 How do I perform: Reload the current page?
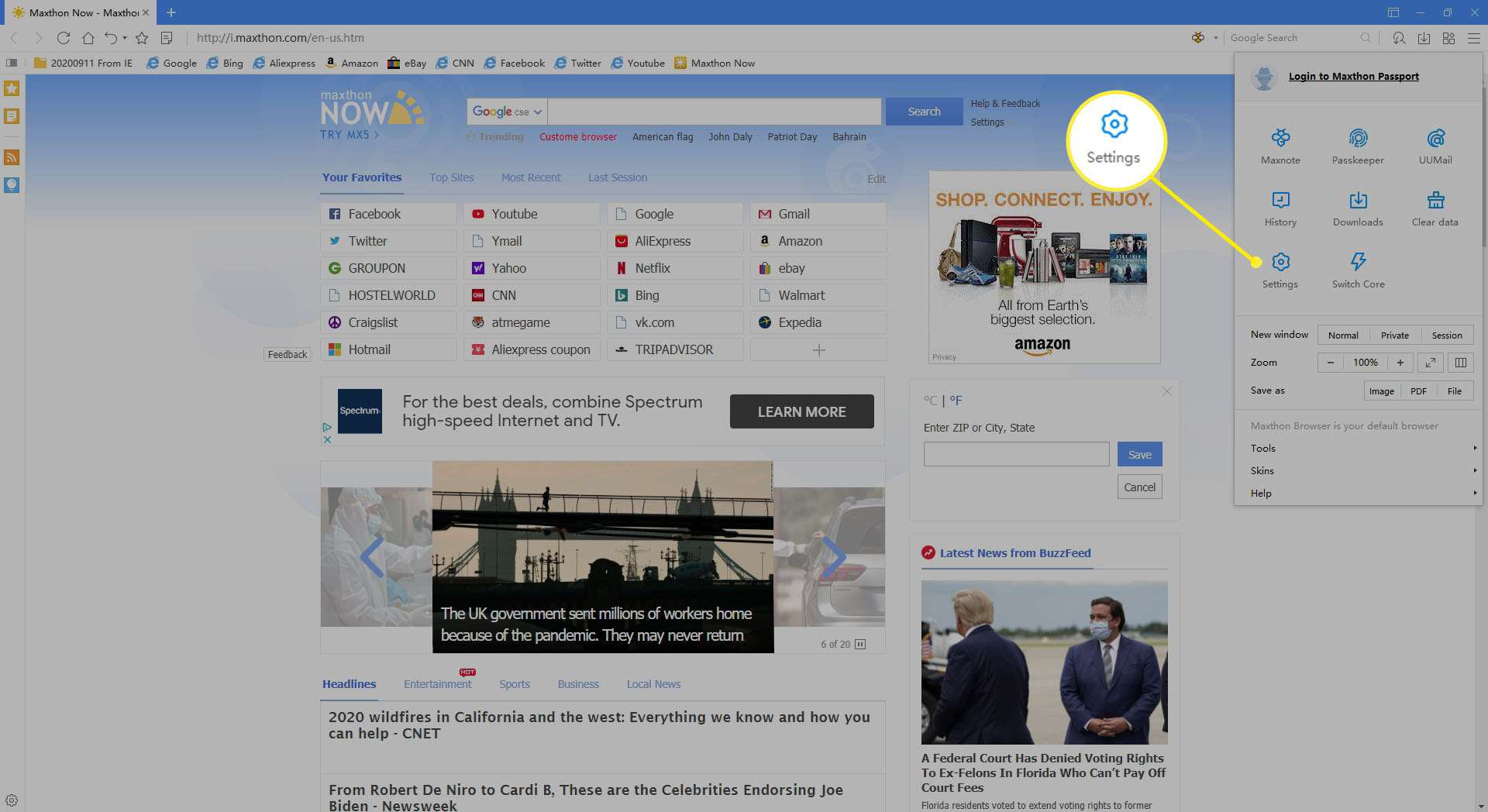(x=64, y=37)
